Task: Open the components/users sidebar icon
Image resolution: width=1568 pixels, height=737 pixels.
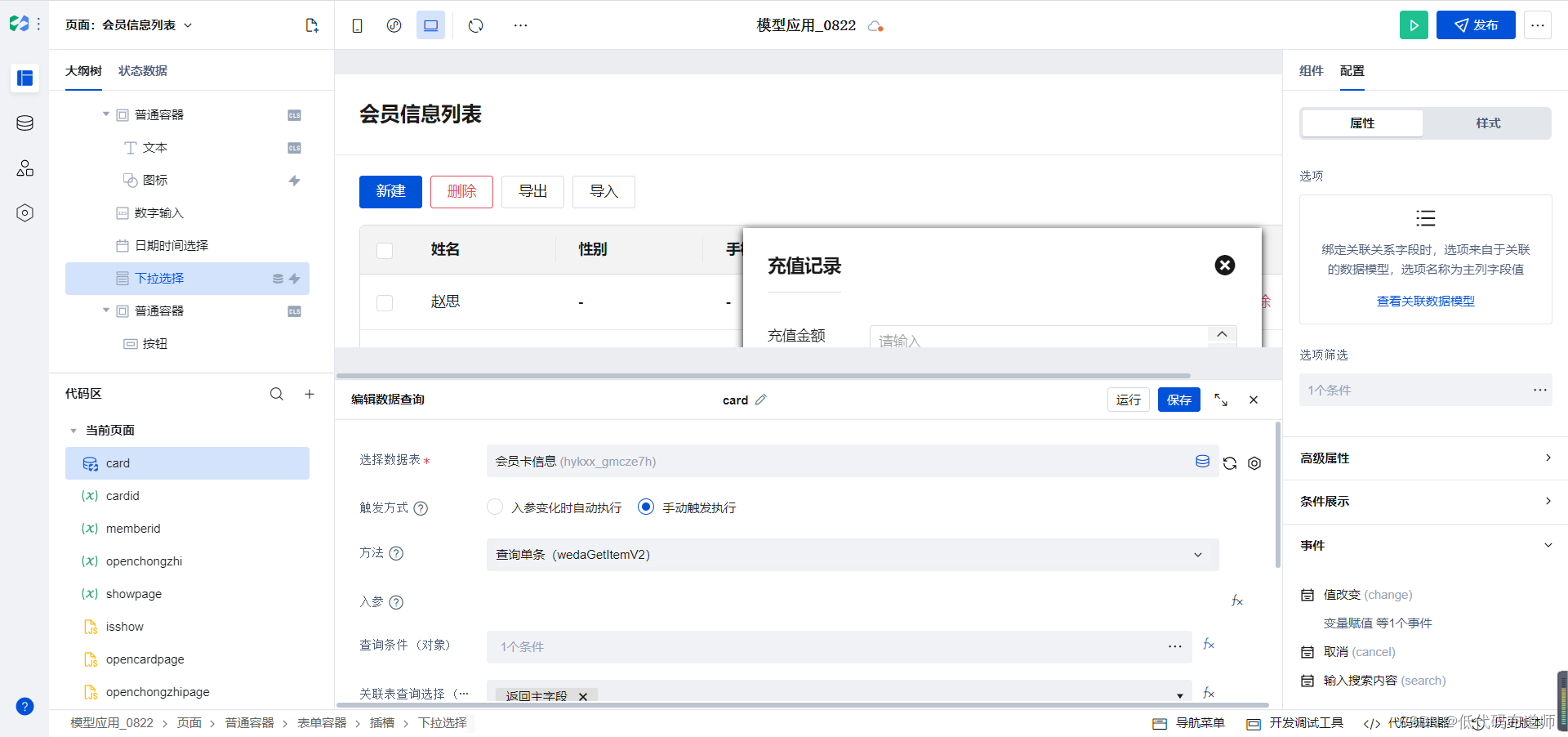Action: 24,167
